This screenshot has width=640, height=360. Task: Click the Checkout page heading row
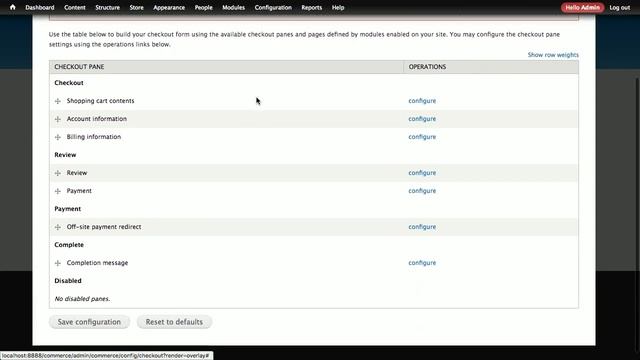pyautogui.click(x=313, y=83)
